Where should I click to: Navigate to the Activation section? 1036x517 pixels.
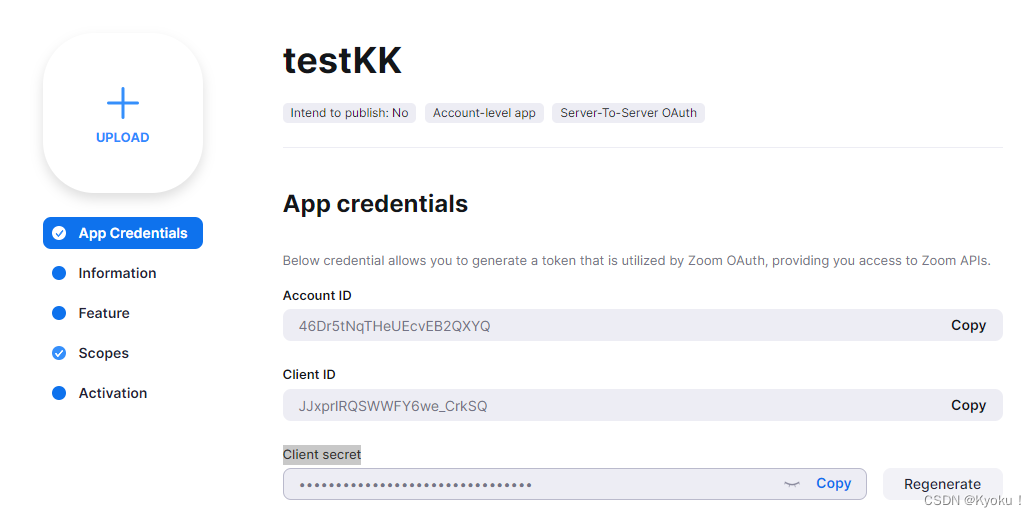[x=113, y=393]
